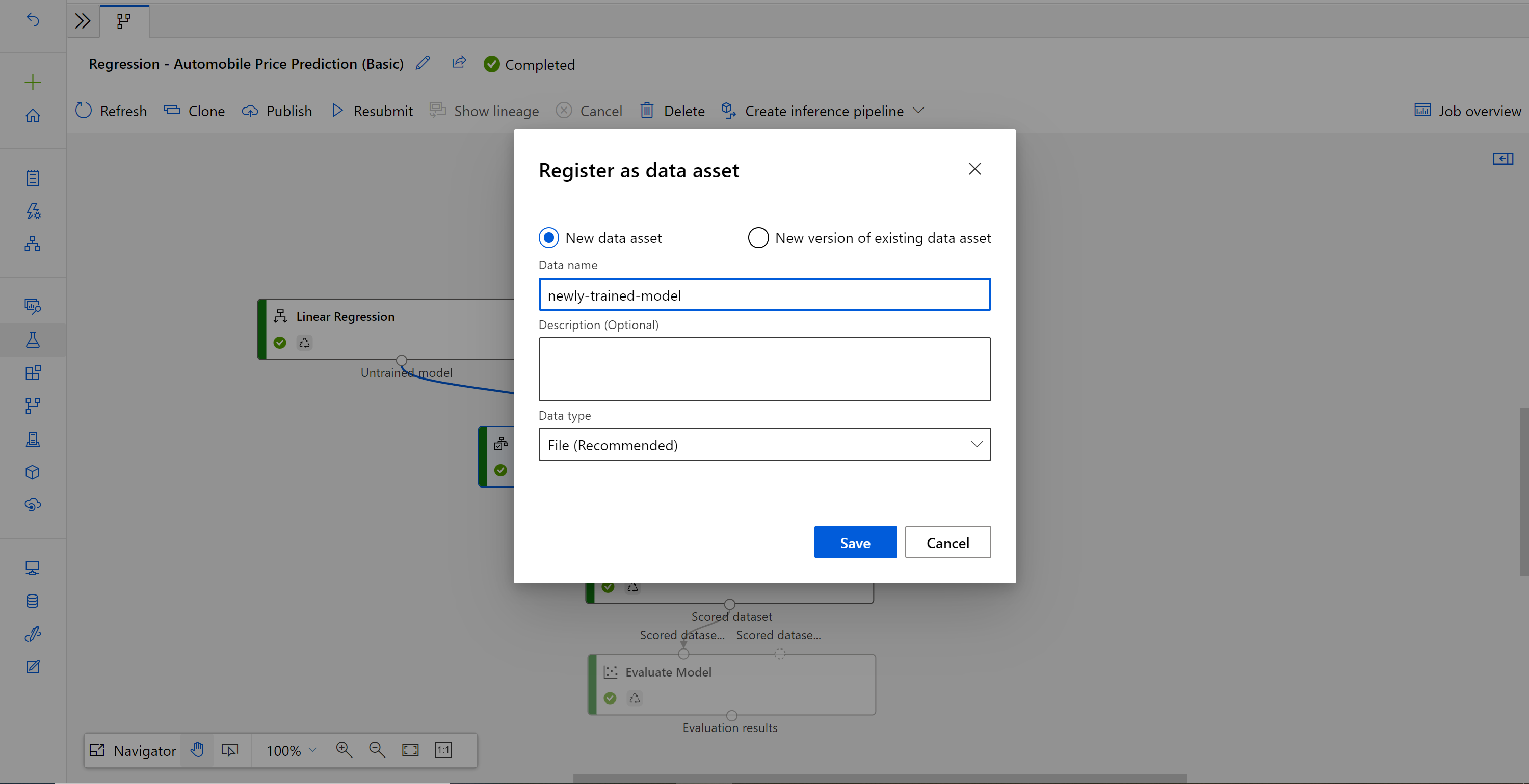The image size is (1529, 784).
Task: Click the Delete pipeline icon
Action: click(x=647, y=110)
